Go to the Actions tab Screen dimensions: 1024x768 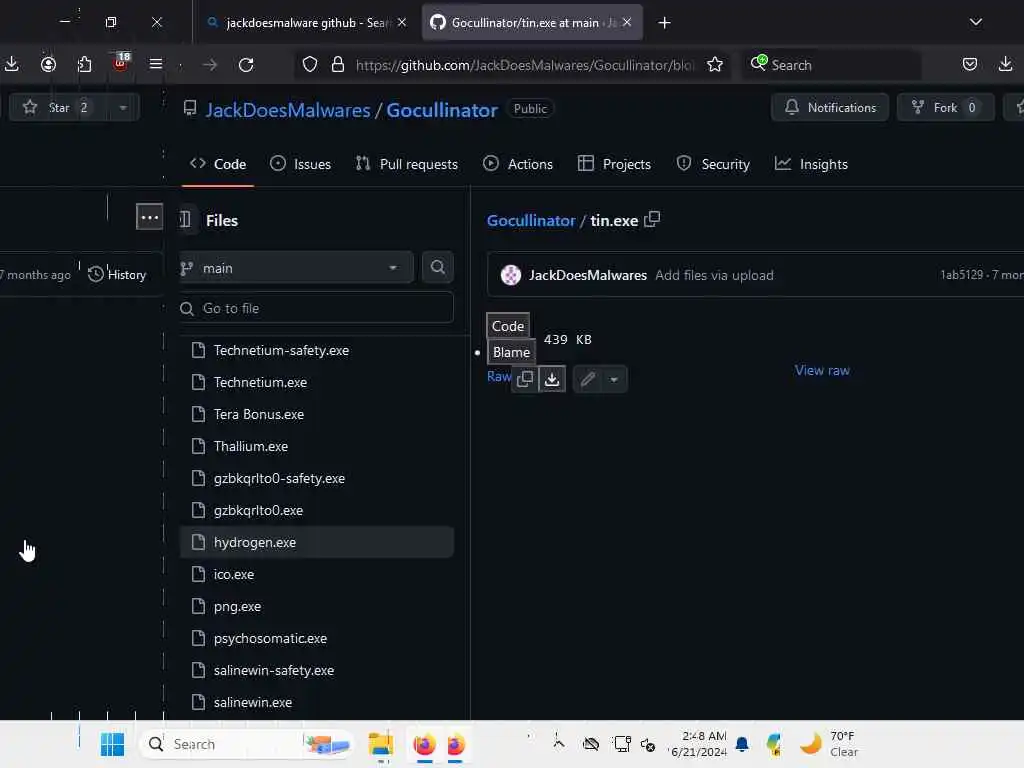tap(518, 164)
